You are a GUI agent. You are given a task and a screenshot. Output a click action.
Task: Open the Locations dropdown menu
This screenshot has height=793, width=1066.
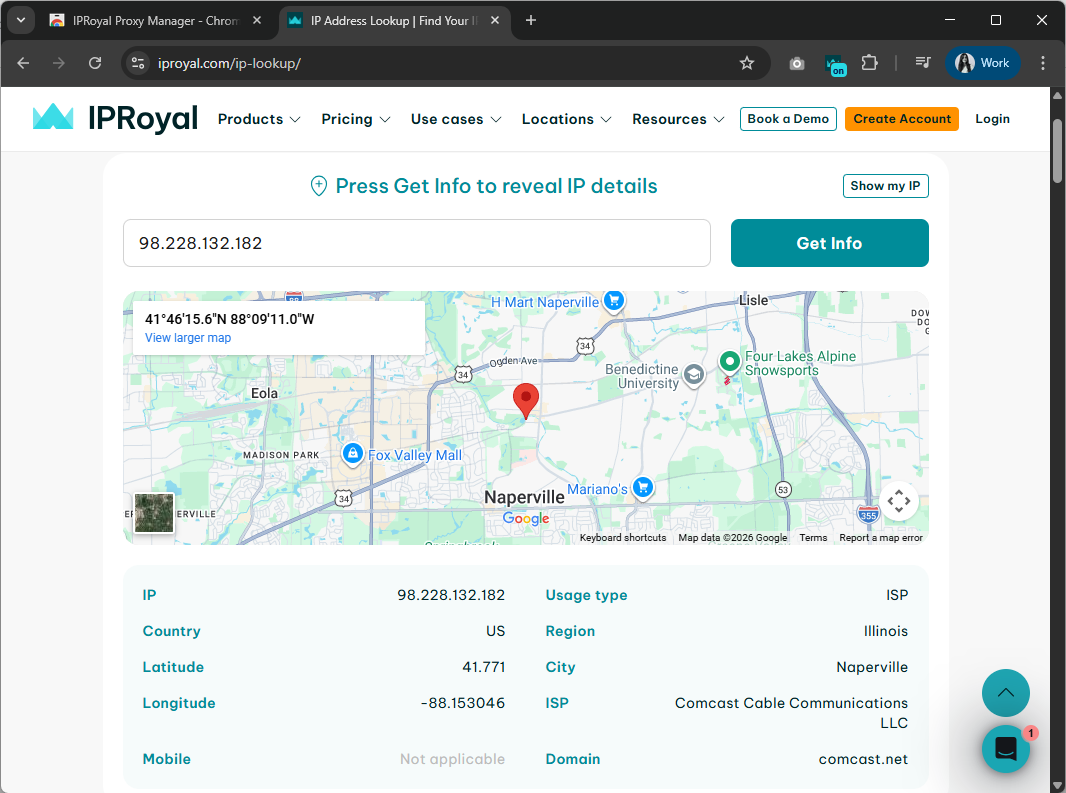[566, 119]
